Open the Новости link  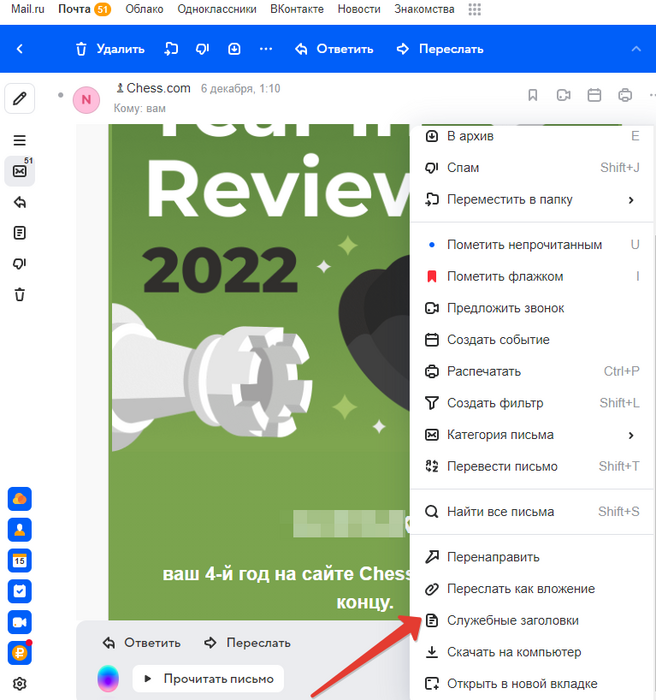tap(359, 9)
